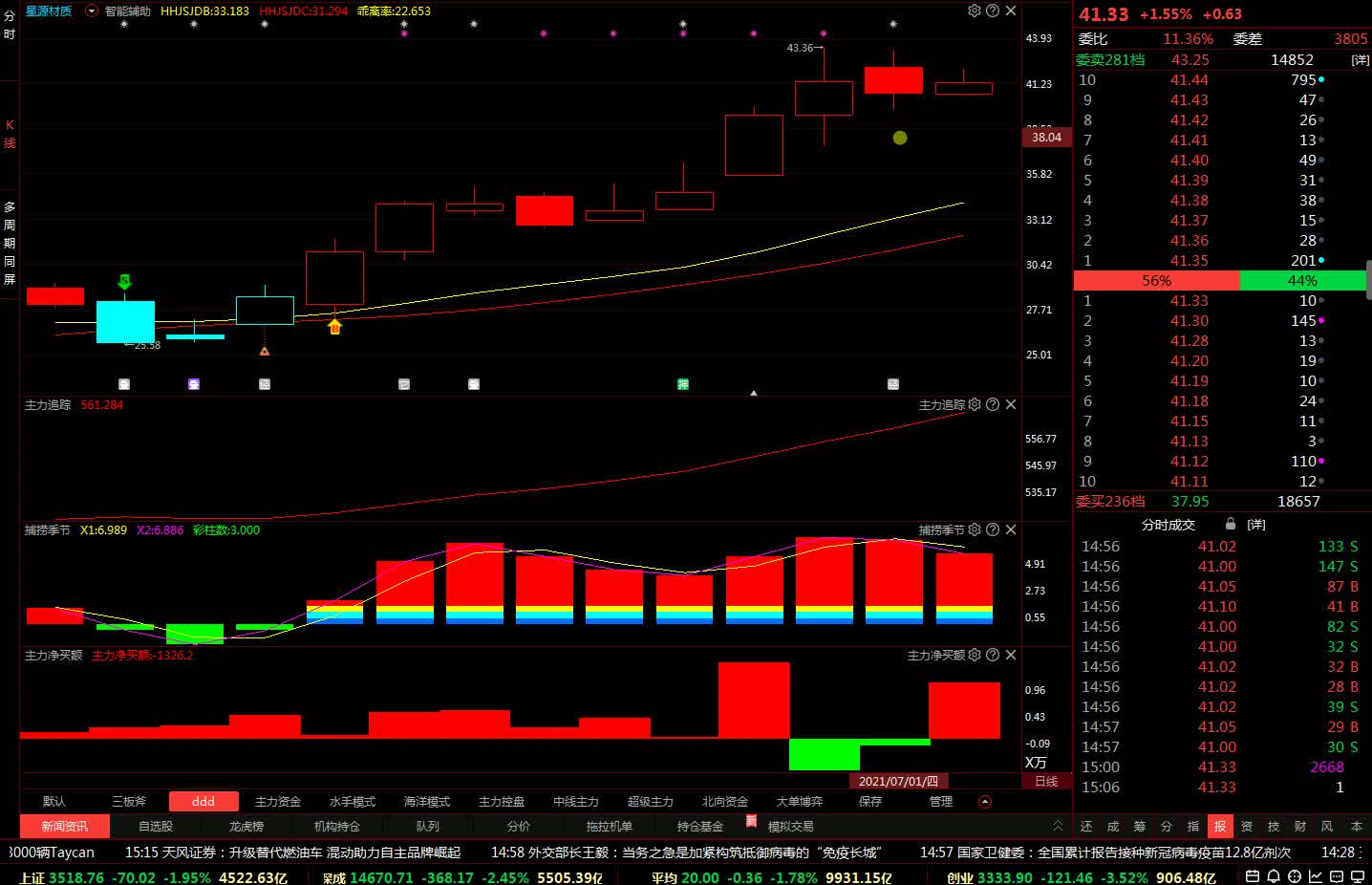The height and width of the screenshot is (885, 1372).
Task: Select the 北向资金 template tab
Action: (725, 802)
